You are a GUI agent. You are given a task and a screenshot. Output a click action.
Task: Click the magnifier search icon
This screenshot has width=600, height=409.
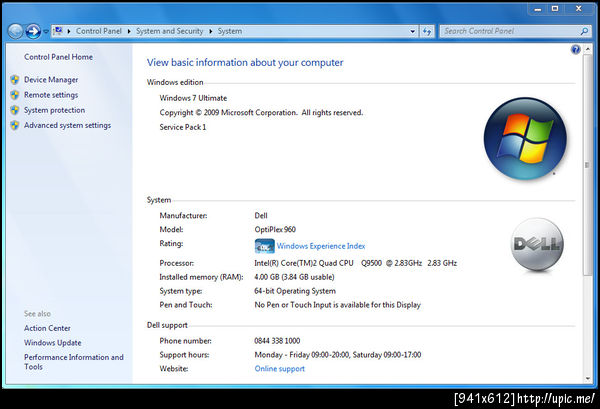[x=584, y=31]
